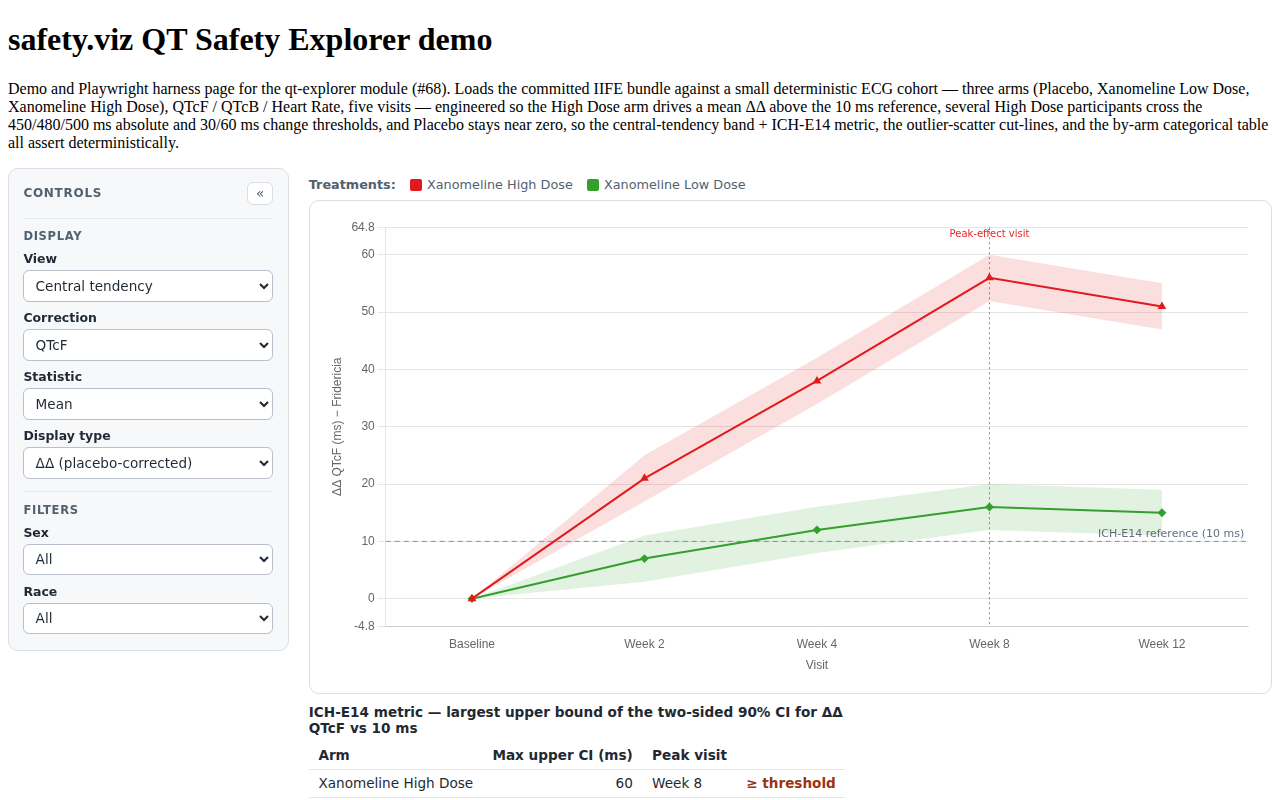1280x800 pixels.
Task: Click the CONTROLS panel heading
Action: [62, 193]
